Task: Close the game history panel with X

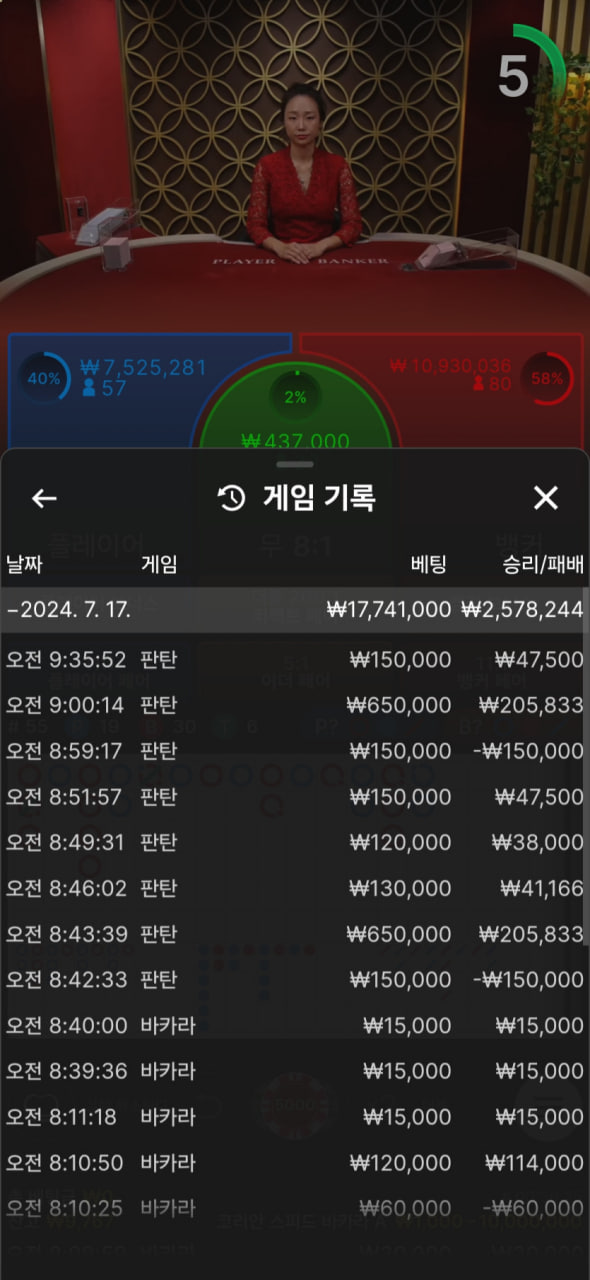Action: pyautogui.click(x=545, y=498)
